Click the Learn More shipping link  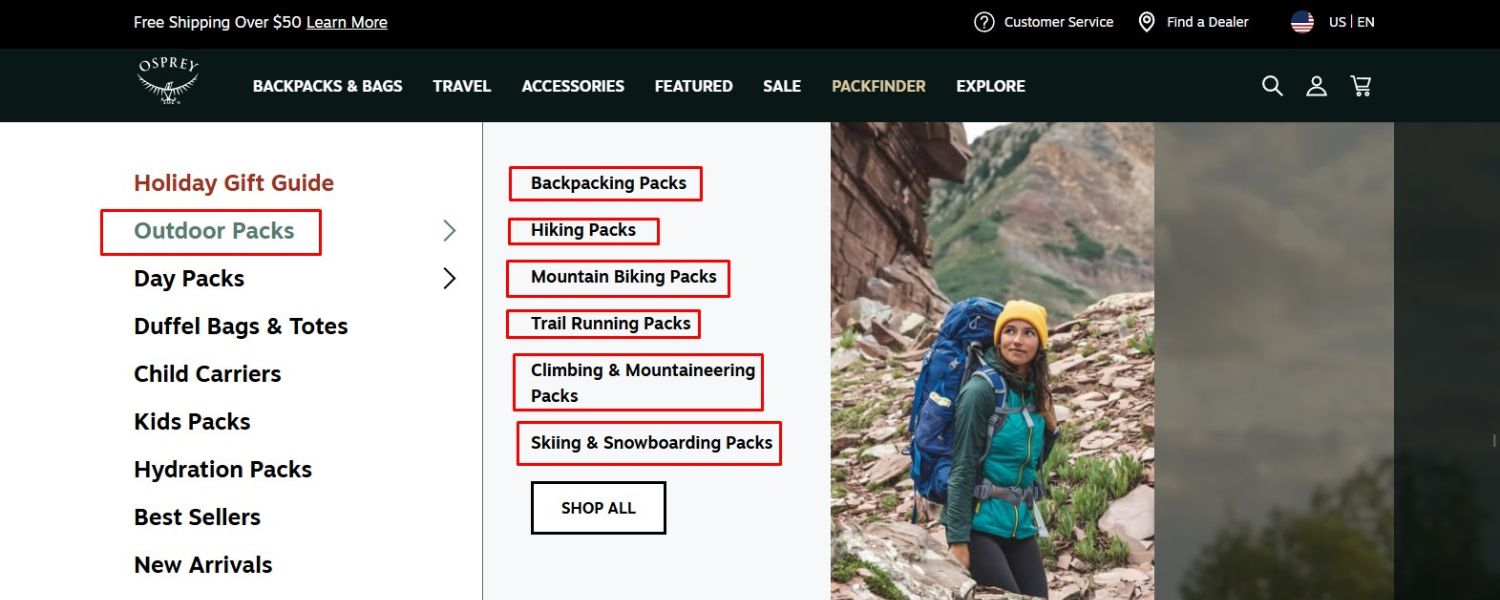[x=346, y=21]
